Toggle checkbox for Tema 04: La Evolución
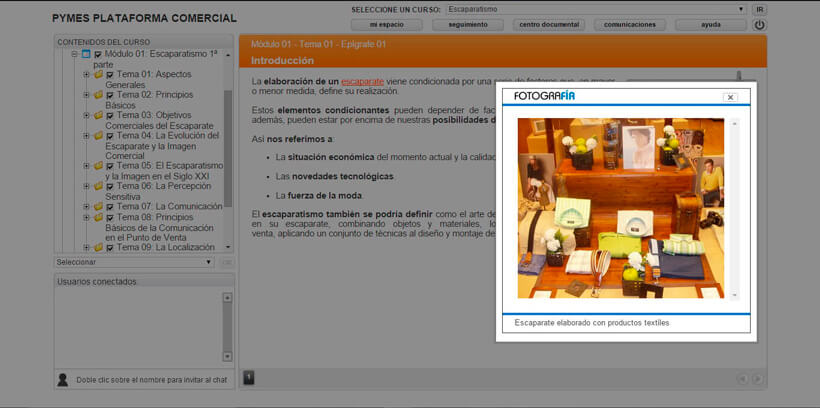820x408 pixels. (x=110, y=136)
